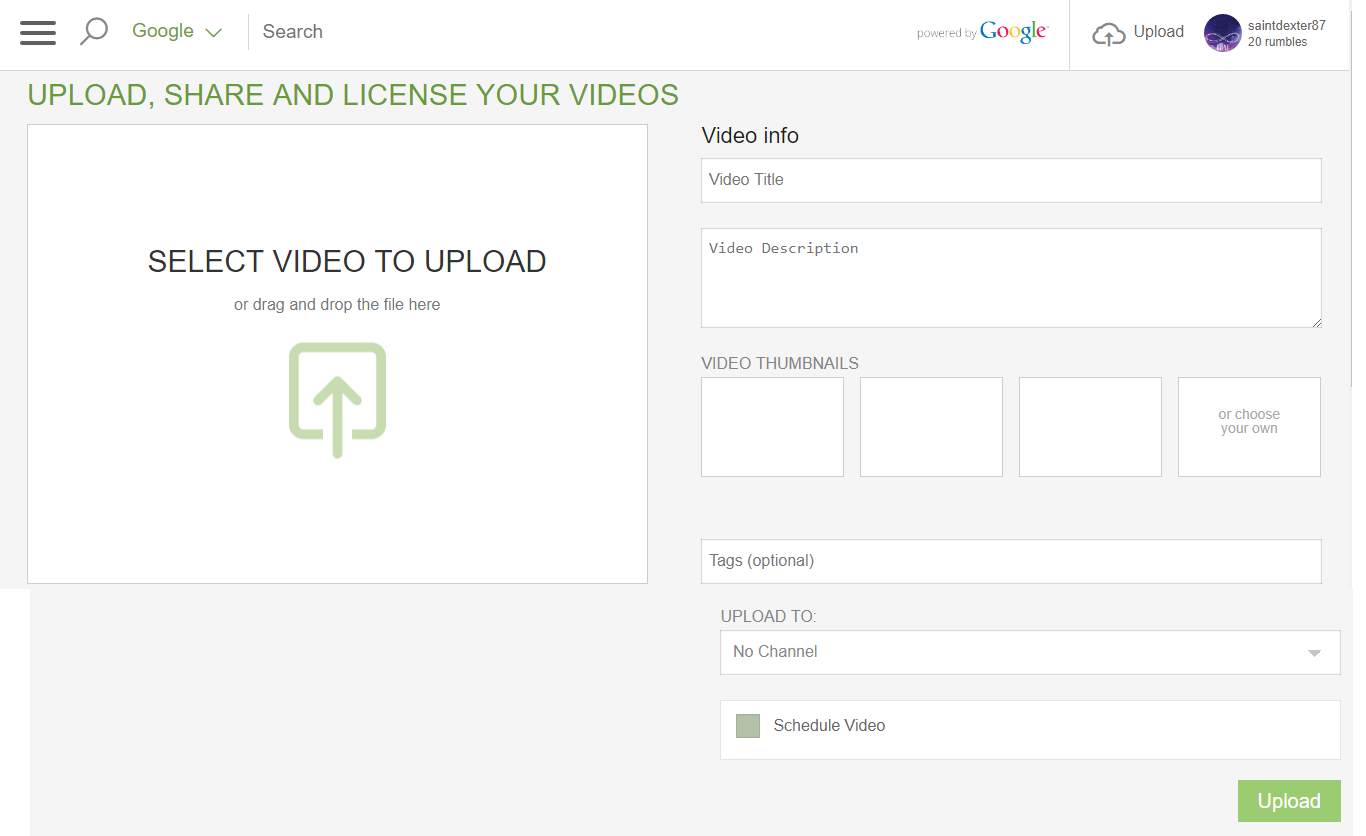Click Select Video to Upload text
The width and height of the screenshot is (1366, 836).
[346, 261]
